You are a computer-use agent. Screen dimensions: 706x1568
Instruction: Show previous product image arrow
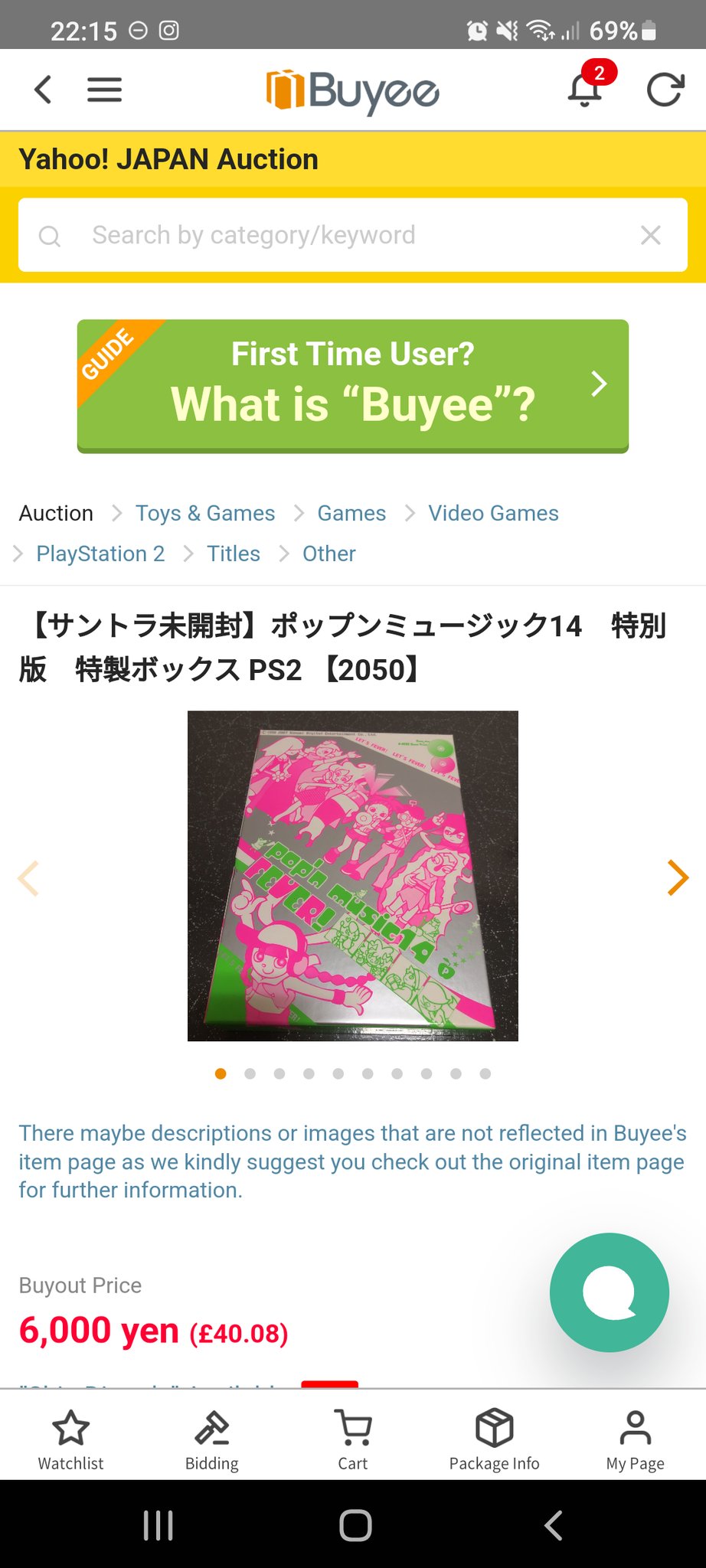(28, 877)
